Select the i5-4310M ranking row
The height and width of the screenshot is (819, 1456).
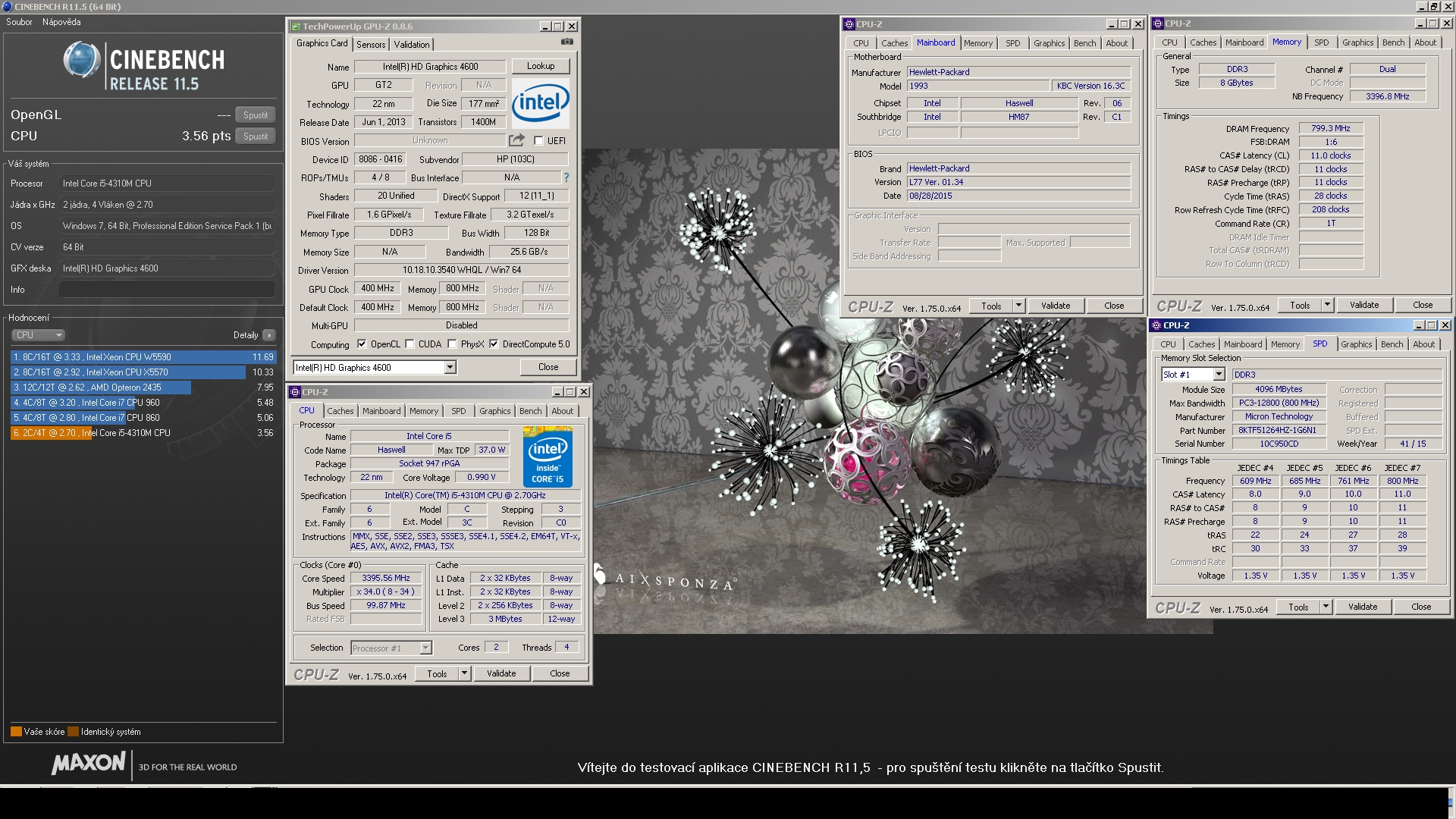tap(143, 433)
